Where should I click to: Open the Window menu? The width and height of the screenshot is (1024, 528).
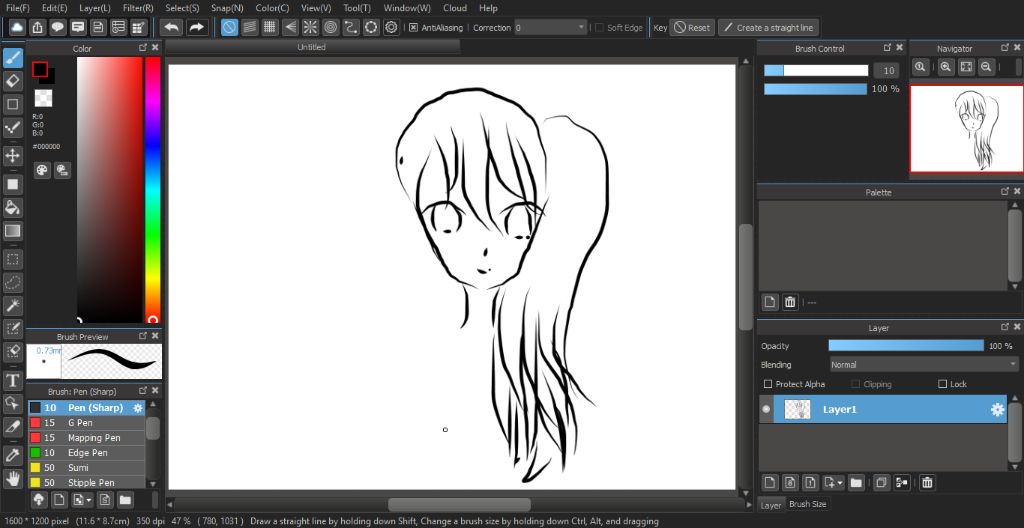[x=407, y=8]
